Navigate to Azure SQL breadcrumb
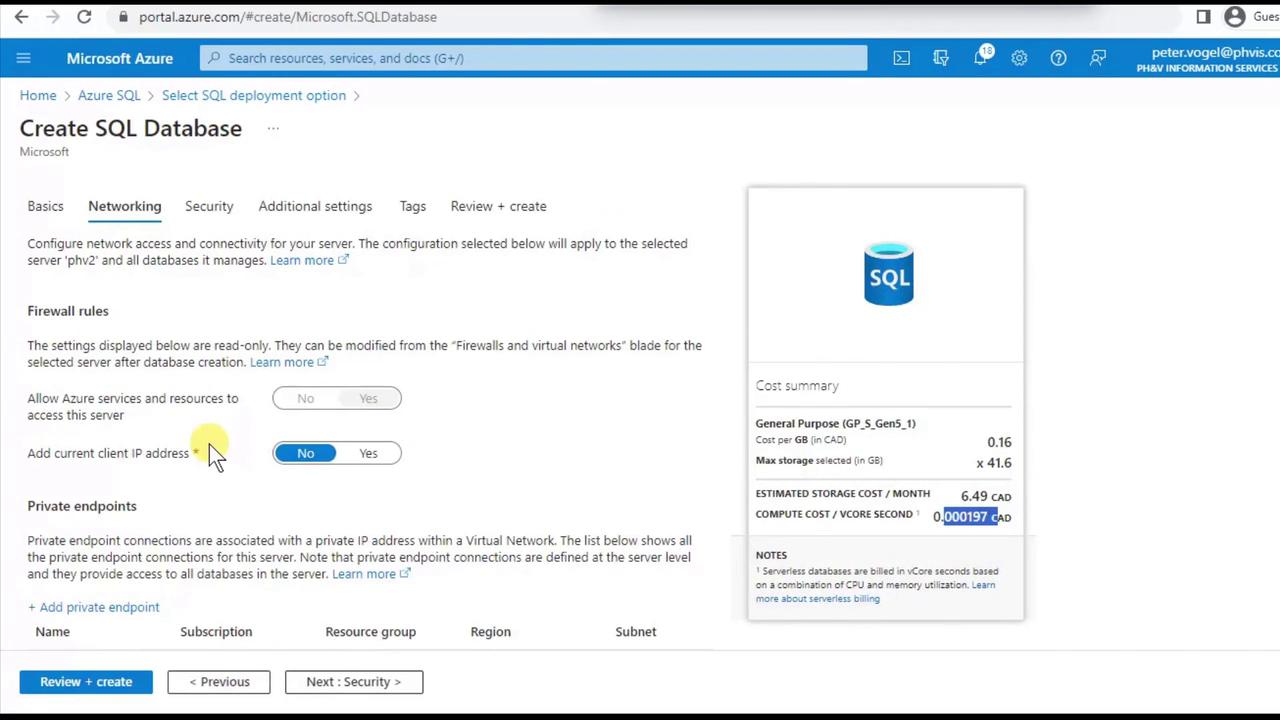1280x720 pixels. [109, 95]
